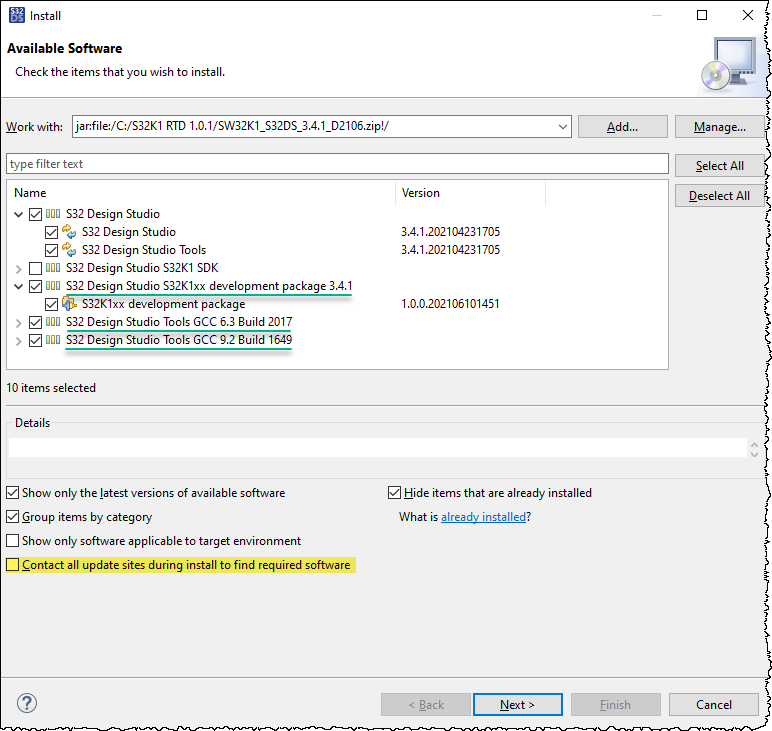Close the Install window
772x731 pixels.
click(x=747, y=15)
